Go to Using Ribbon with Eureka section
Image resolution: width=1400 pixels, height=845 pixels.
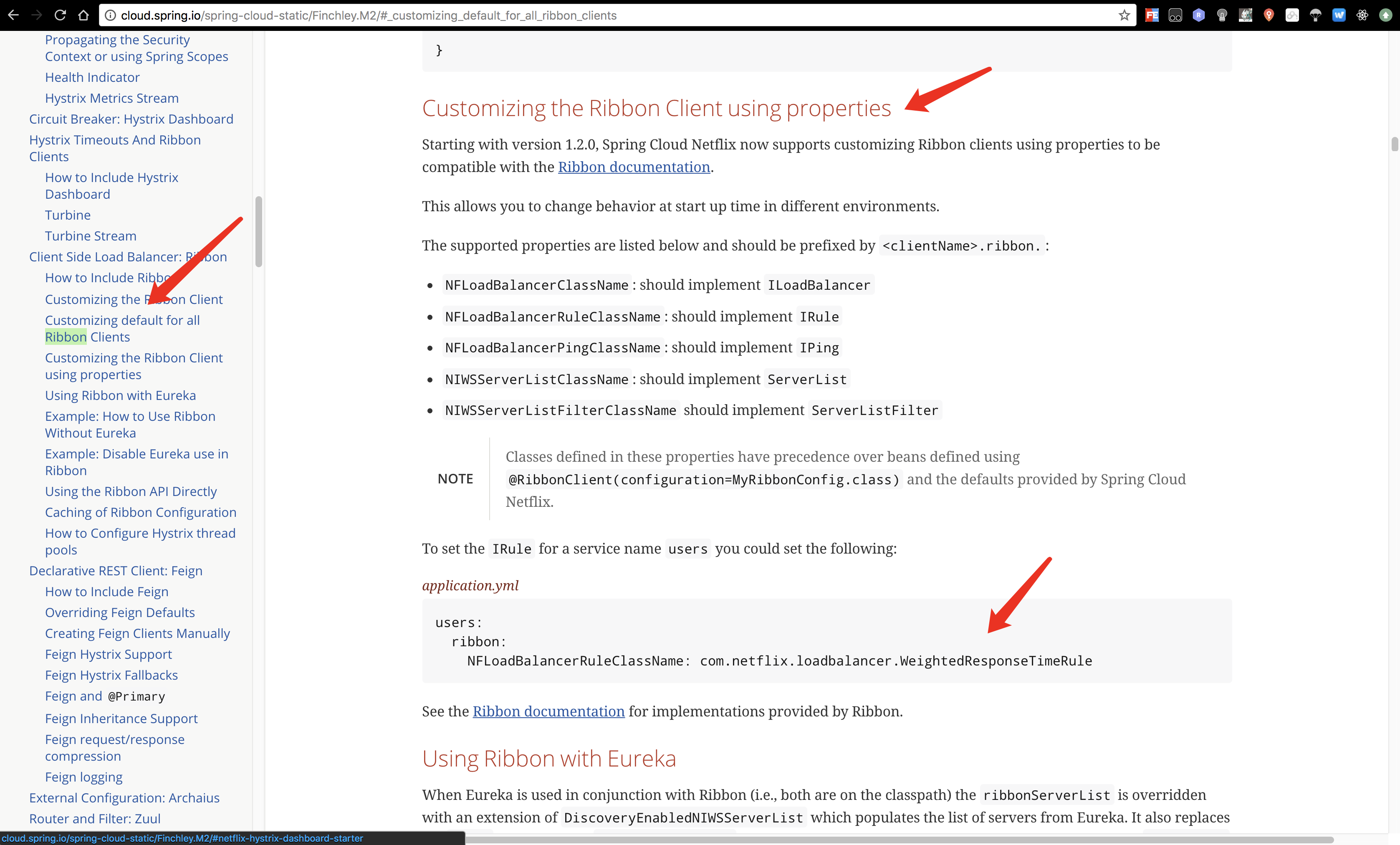click(x=121, y=395)
